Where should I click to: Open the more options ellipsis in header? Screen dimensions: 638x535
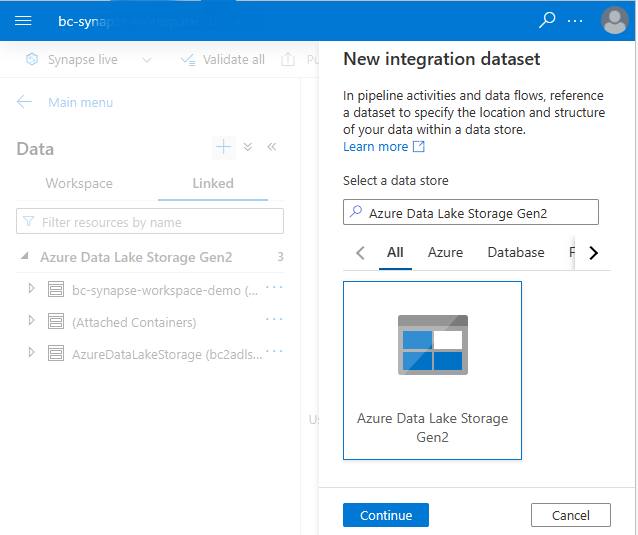coord(575,21)
